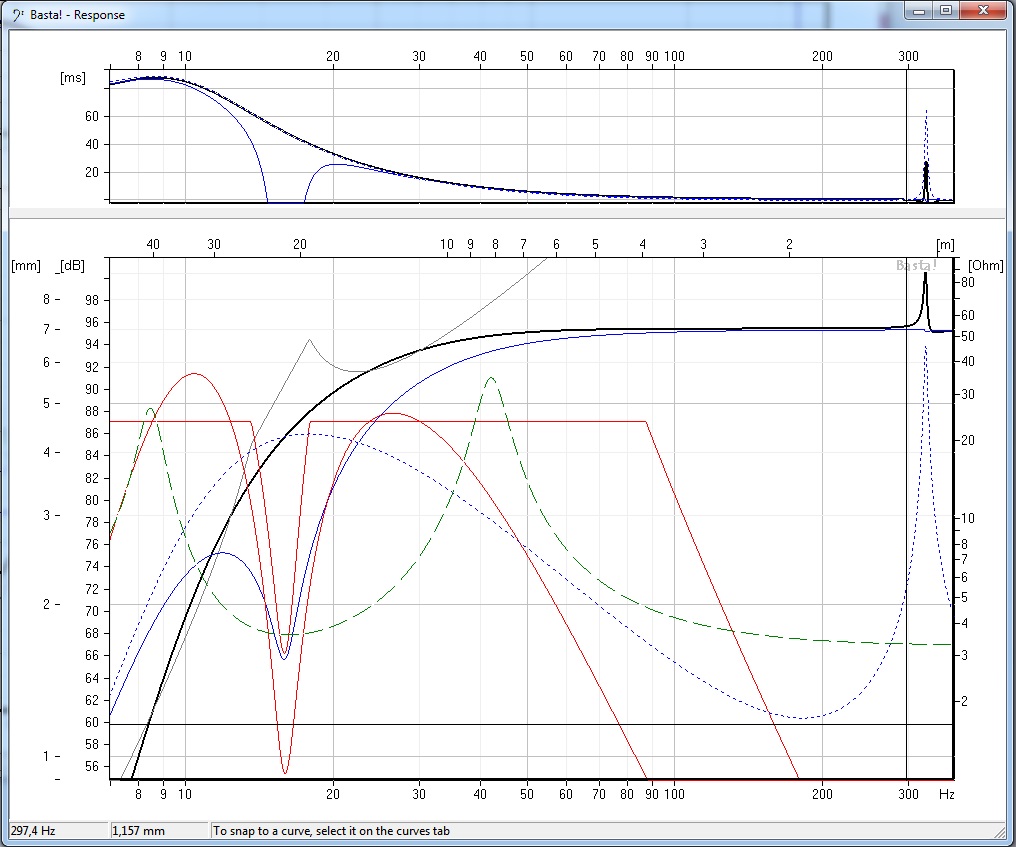Click the Basta! bass clef title icon

(x=17, y=14)
